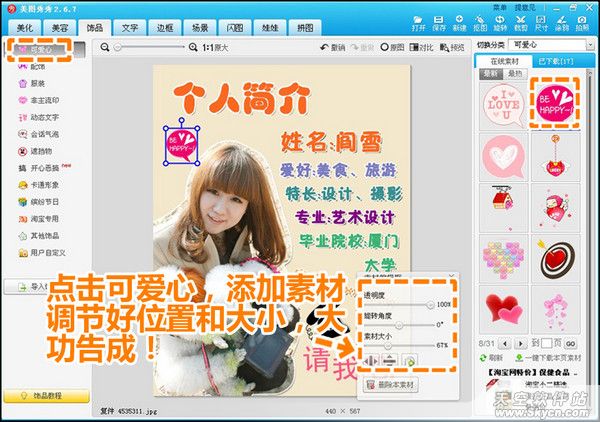The height and width of the screenshot is (422, 600).
Task: Select 配饰 accessory category
Action: tap(32, 67)
